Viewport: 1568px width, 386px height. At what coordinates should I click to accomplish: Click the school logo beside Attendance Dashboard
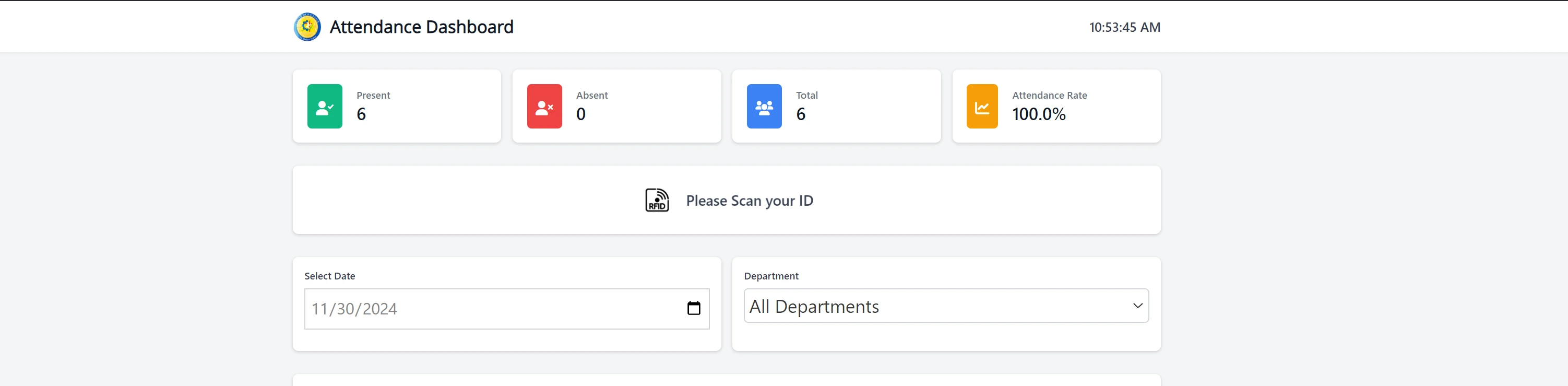(307, 27)
